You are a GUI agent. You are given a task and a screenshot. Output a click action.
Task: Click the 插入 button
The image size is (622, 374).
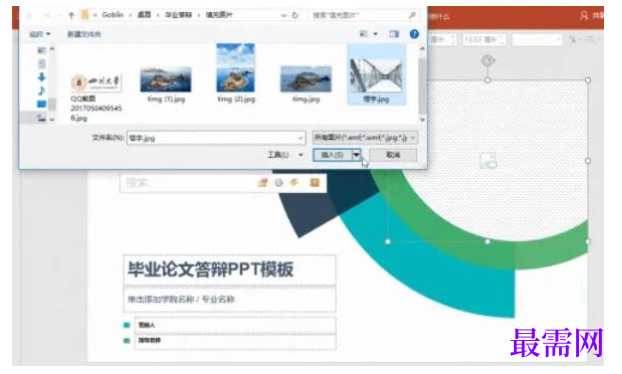333,155
